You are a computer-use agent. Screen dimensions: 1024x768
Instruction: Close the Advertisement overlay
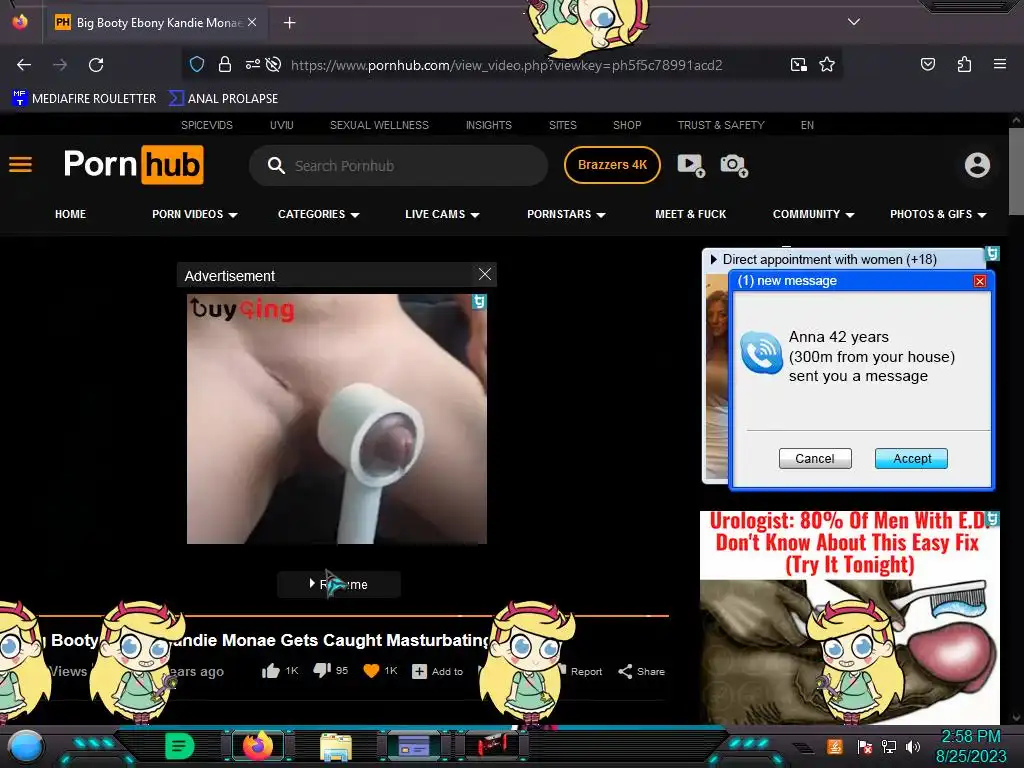[485, 274]
